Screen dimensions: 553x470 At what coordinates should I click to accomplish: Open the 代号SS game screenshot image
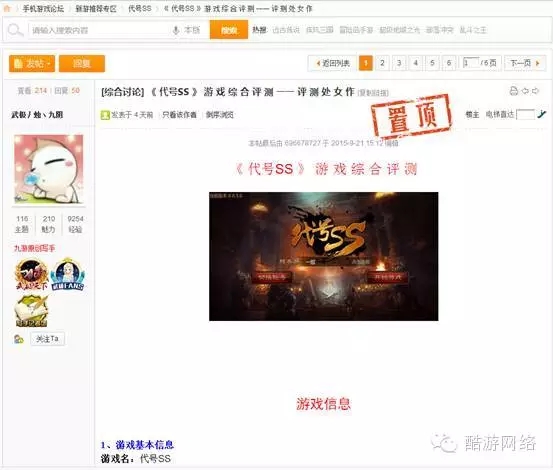323,256
